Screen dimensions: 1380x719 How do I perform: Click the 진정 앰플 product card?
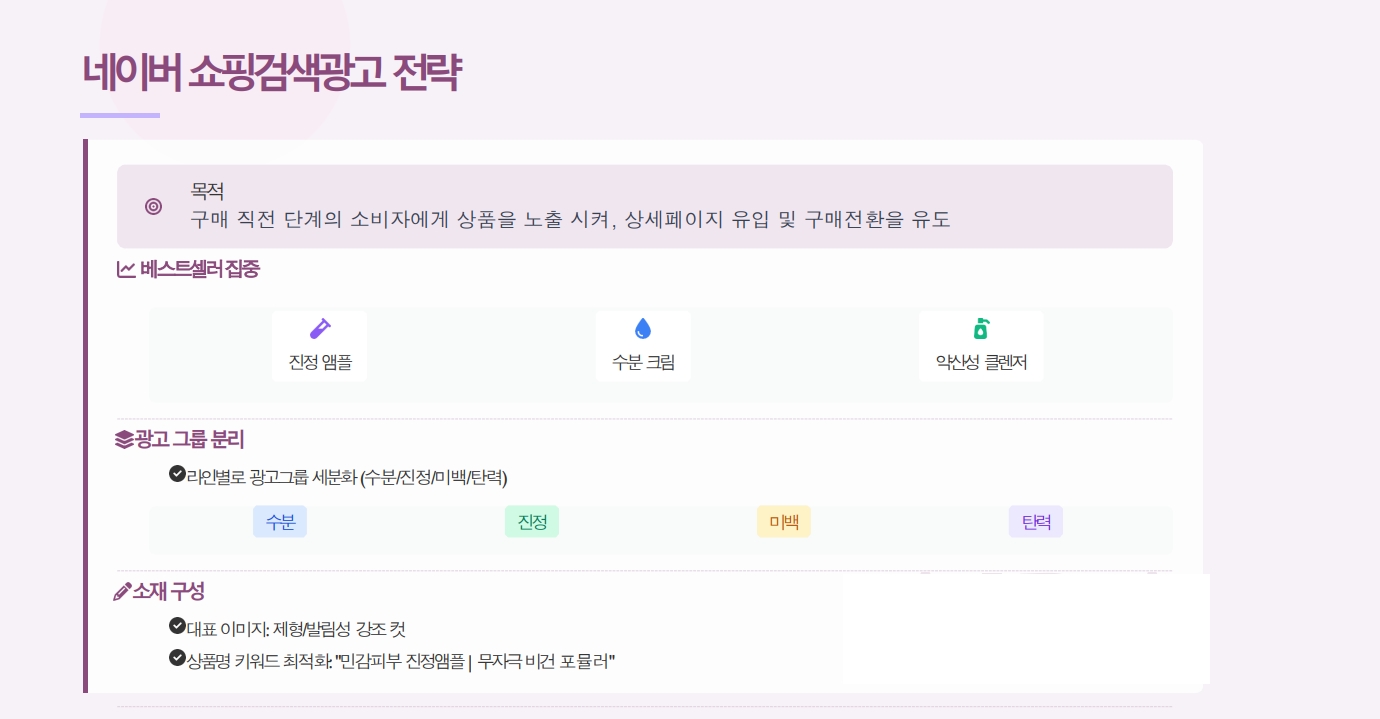tap(320, 346)
